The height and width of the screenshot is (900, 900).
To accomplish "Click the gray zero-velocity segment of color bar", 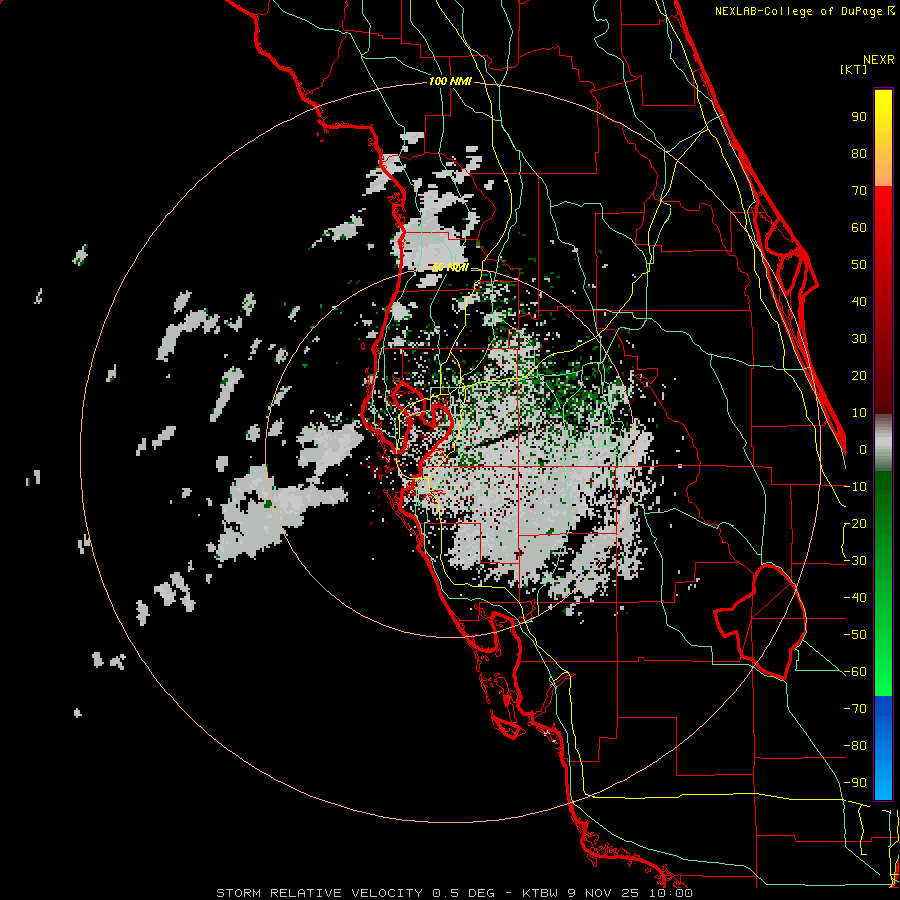I will [883, 442].
